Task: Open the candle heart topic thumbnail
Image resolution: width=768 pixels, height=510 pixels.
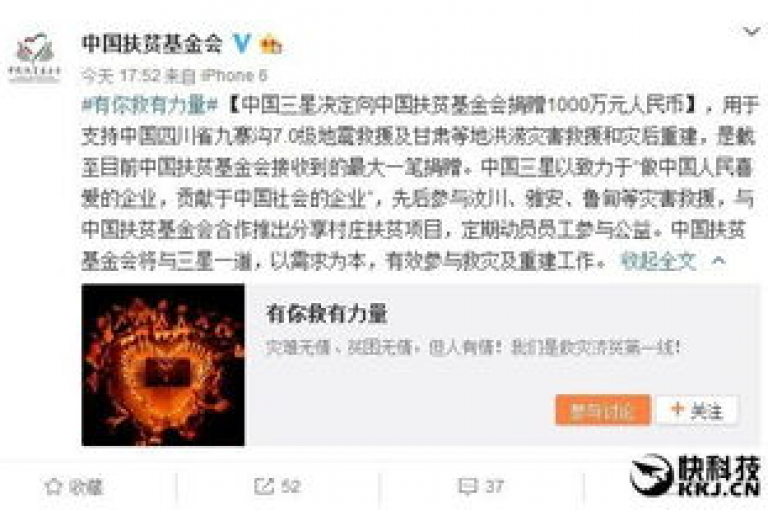Action: point(163,365)
